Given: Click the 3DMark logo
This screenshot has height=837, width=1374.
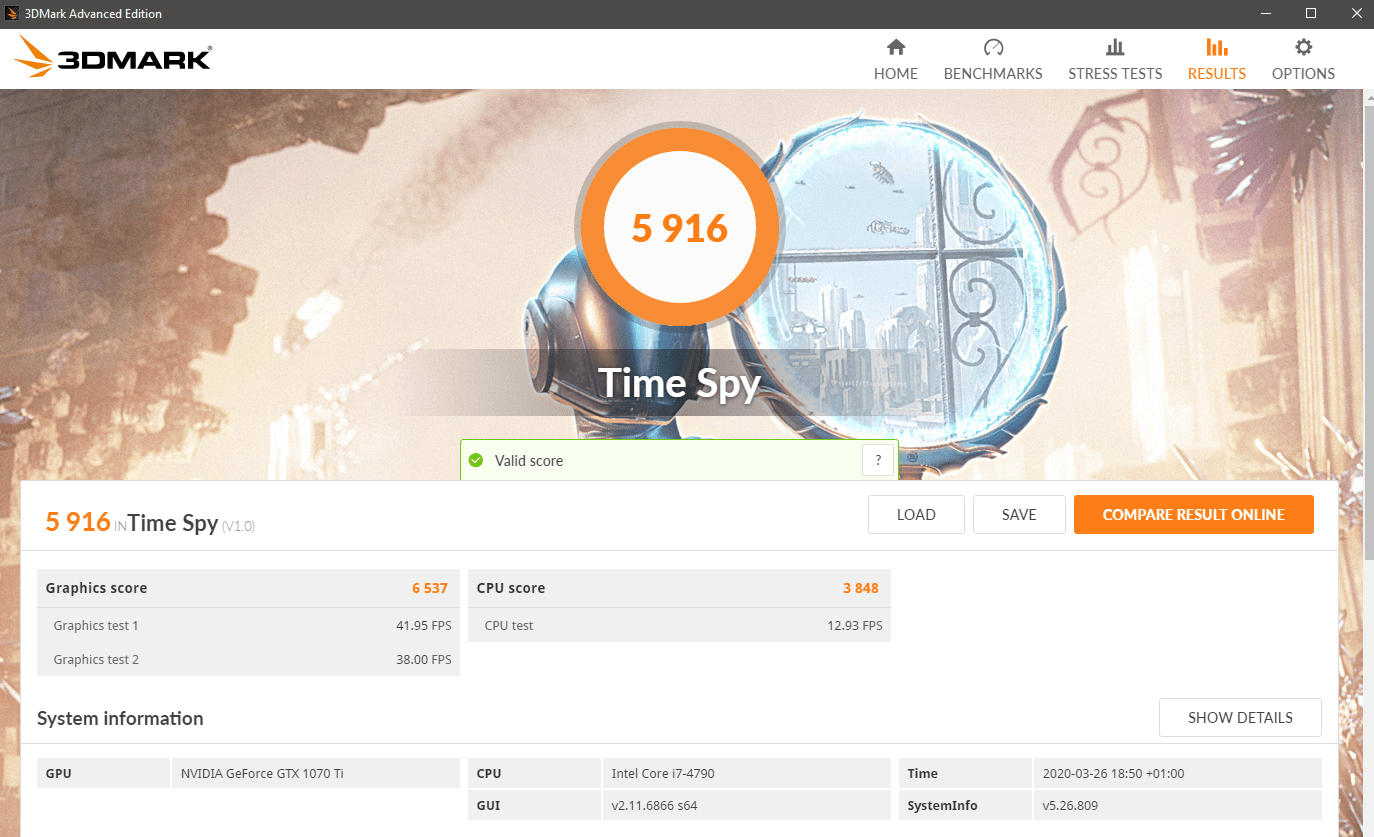Looking at the screenshot, I should click(112, 58).
